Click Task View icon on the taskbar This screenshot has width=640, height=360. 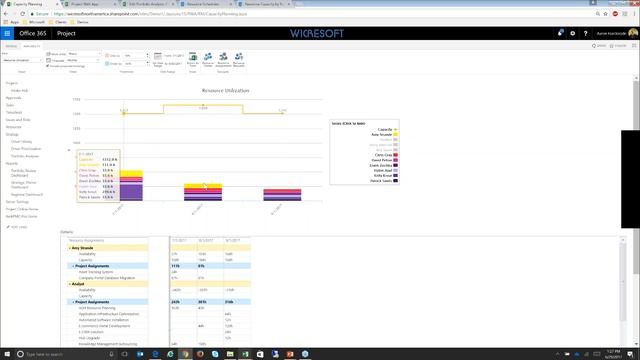tap(124, 354)
